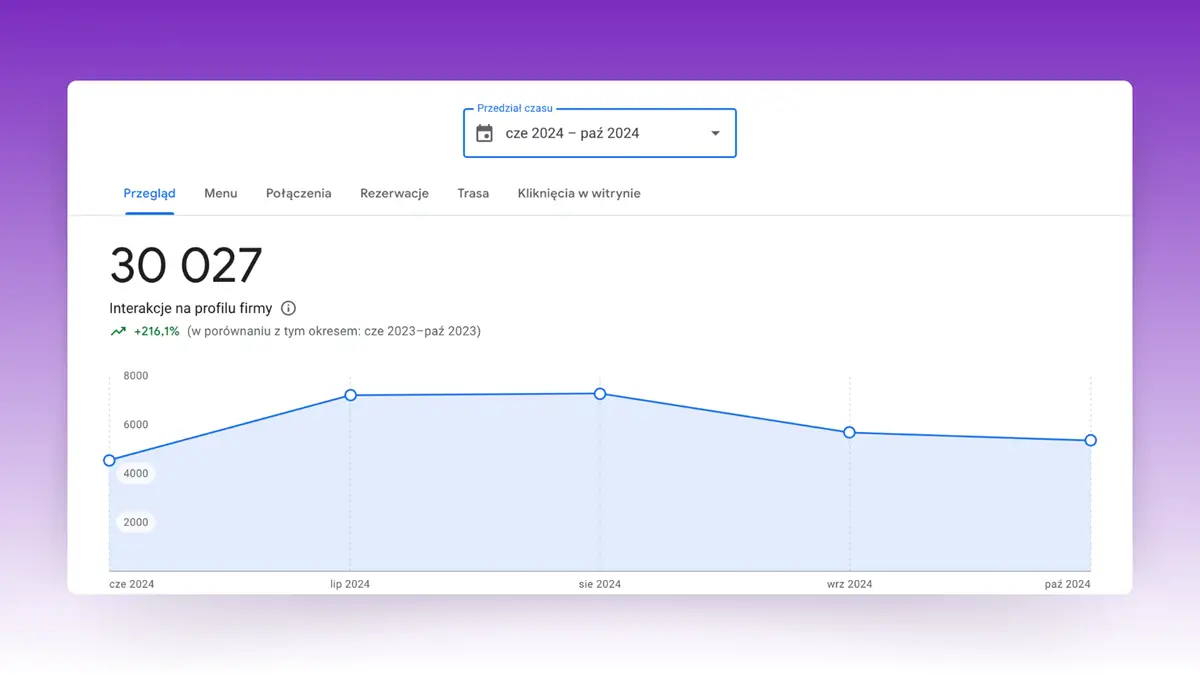
Task: Select the wrz 2024 chart data point
Action: pos(849,432)
